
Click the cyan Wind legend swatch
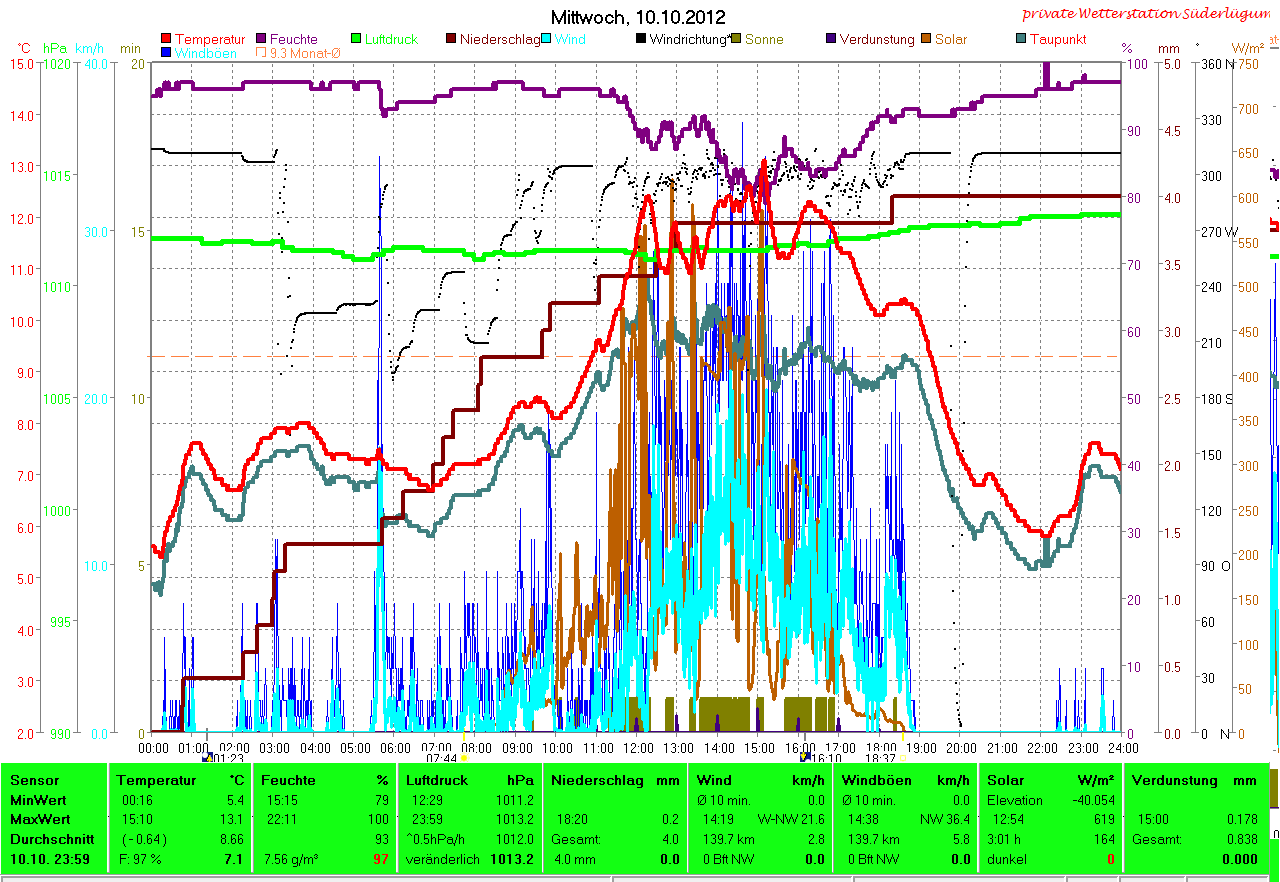tap(548, 39)
